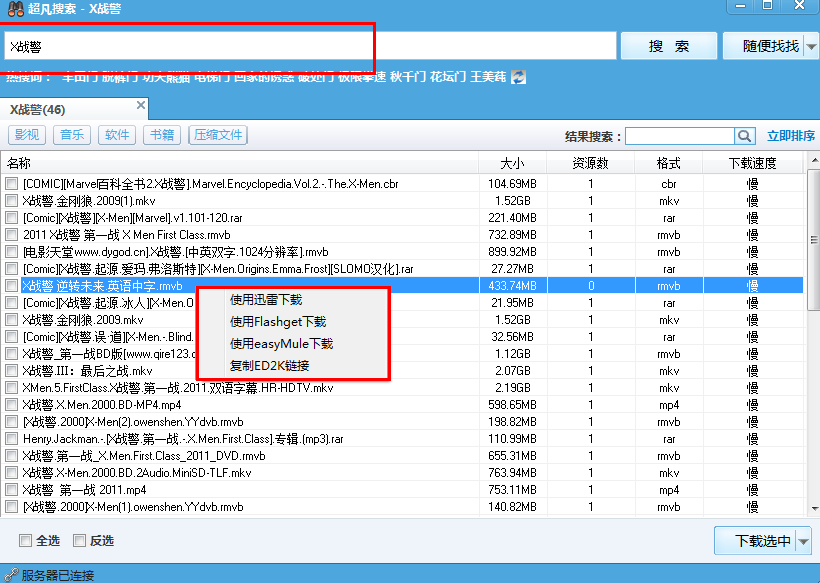Check the box for X战警 第一战 2011.mp4
Screen dimensions: 820x583
[12, 490]
